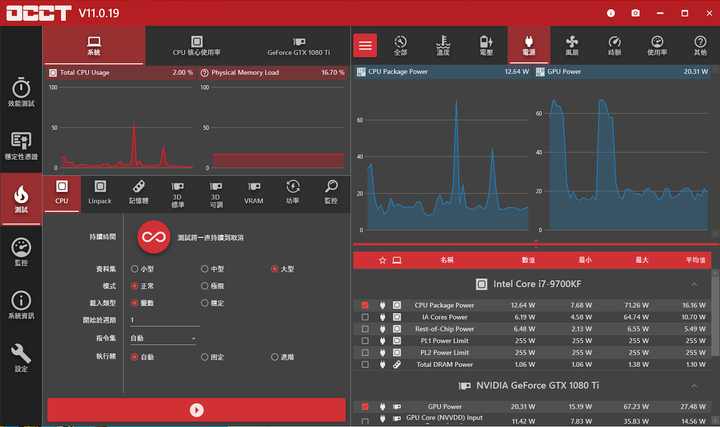
Task: Filter sensors by 時脈 clock
Action: tap(614, 45)
